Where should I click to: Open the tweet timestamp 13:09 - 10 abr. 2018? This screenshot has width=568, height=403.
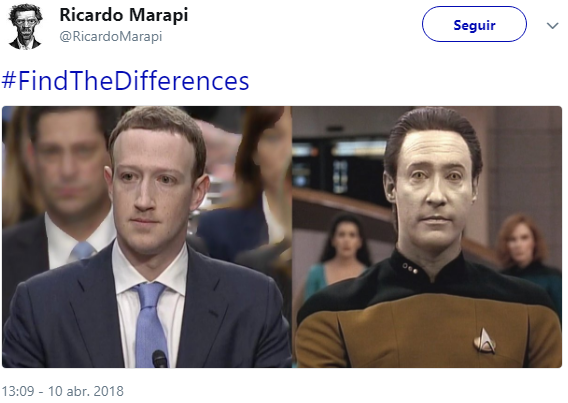pos(62,391)
